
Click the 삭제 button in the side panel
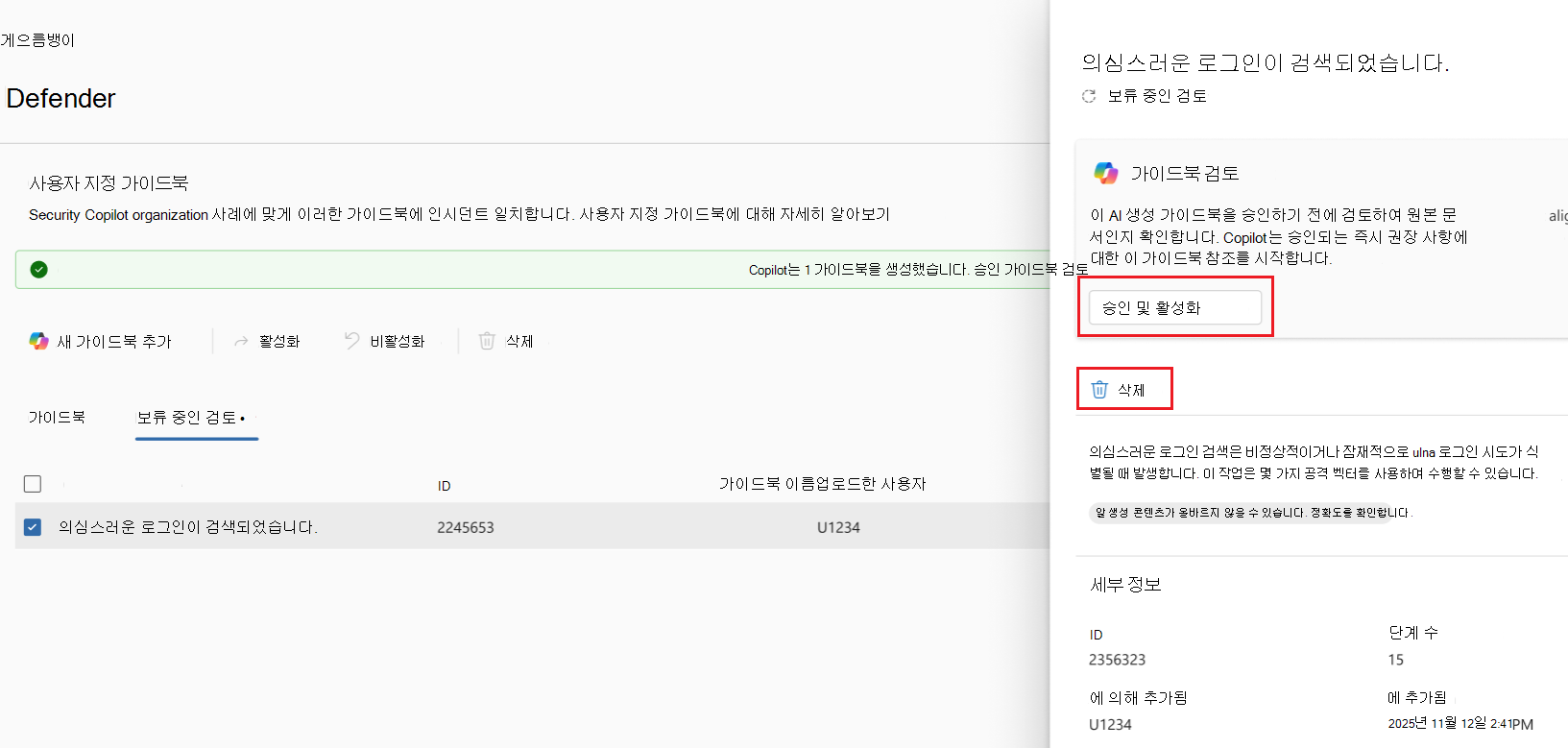1119,390
